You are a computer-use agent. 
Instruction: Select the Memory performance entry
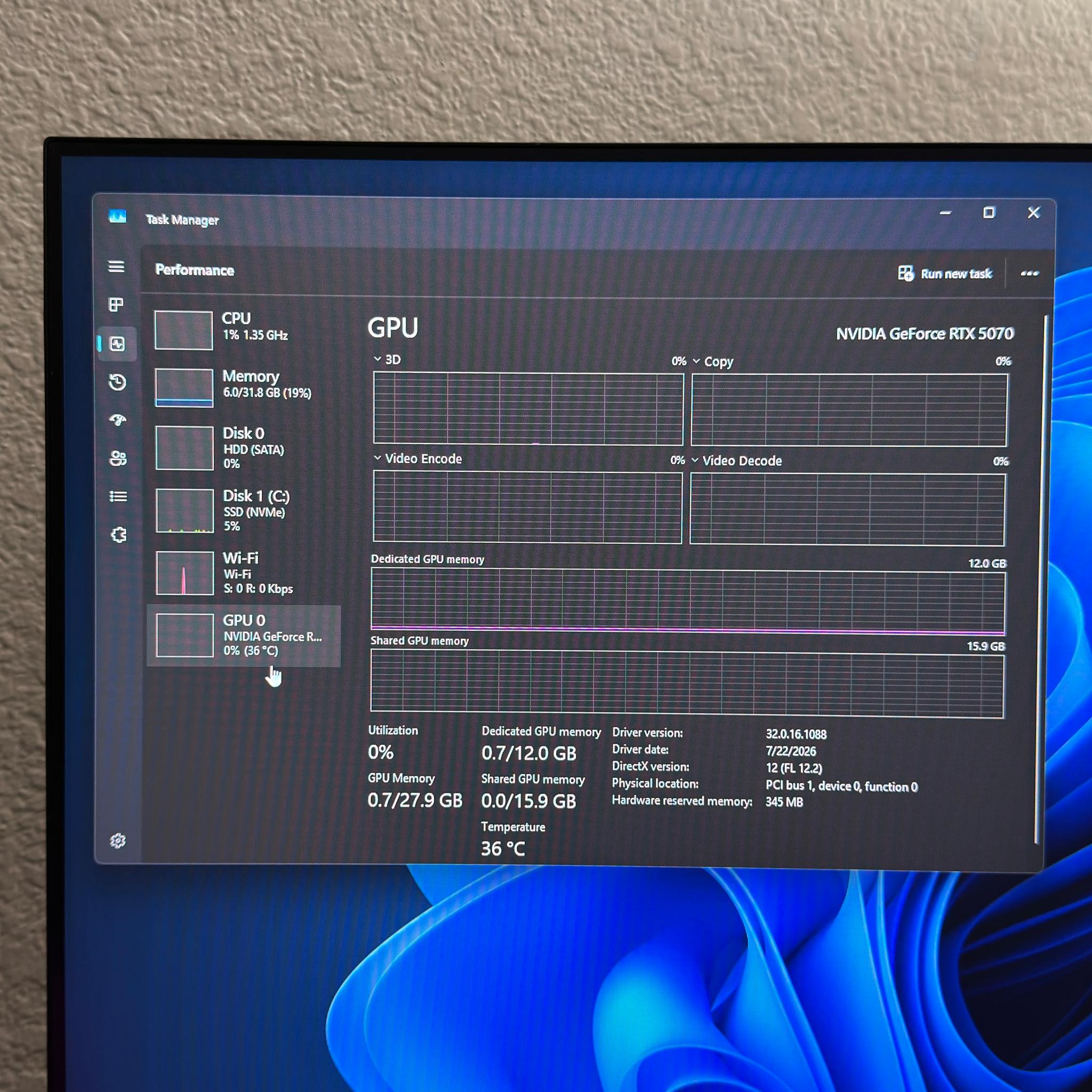pyautogui.click(x=244, y=387)
